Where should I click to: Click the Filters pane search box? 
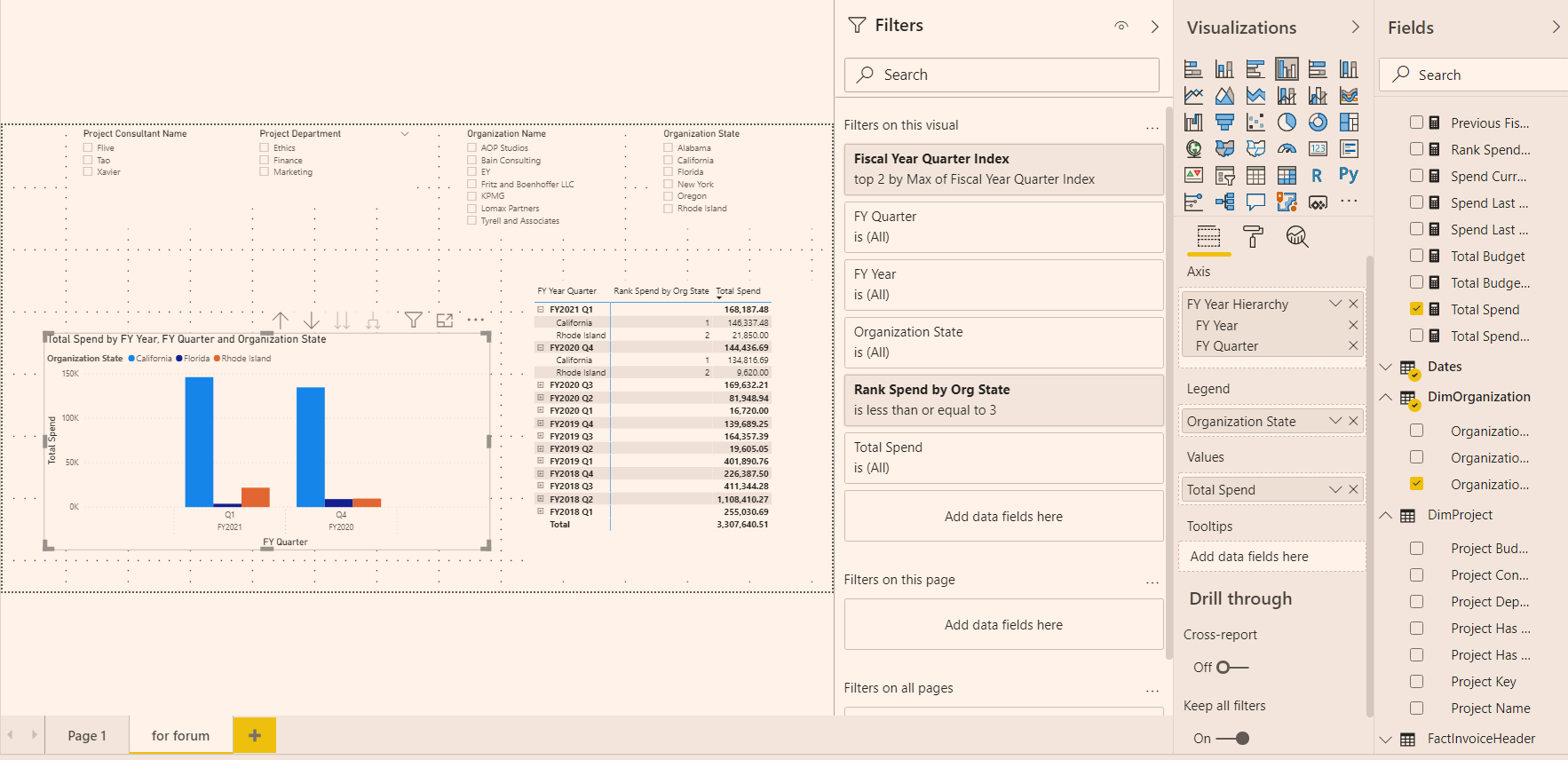pyautogui.click(x=1002, y=75)
